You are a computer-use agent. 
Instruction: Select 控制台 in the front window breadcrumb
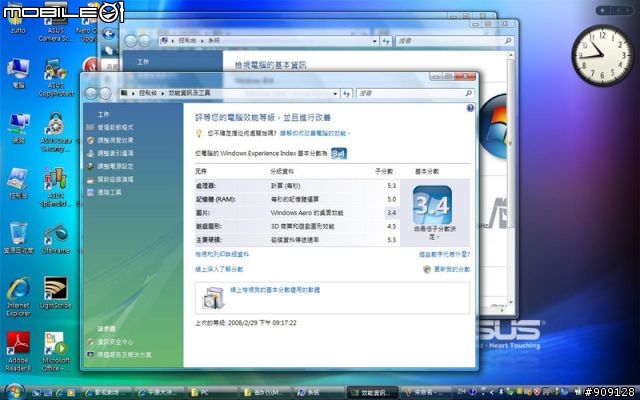(148, 93)
